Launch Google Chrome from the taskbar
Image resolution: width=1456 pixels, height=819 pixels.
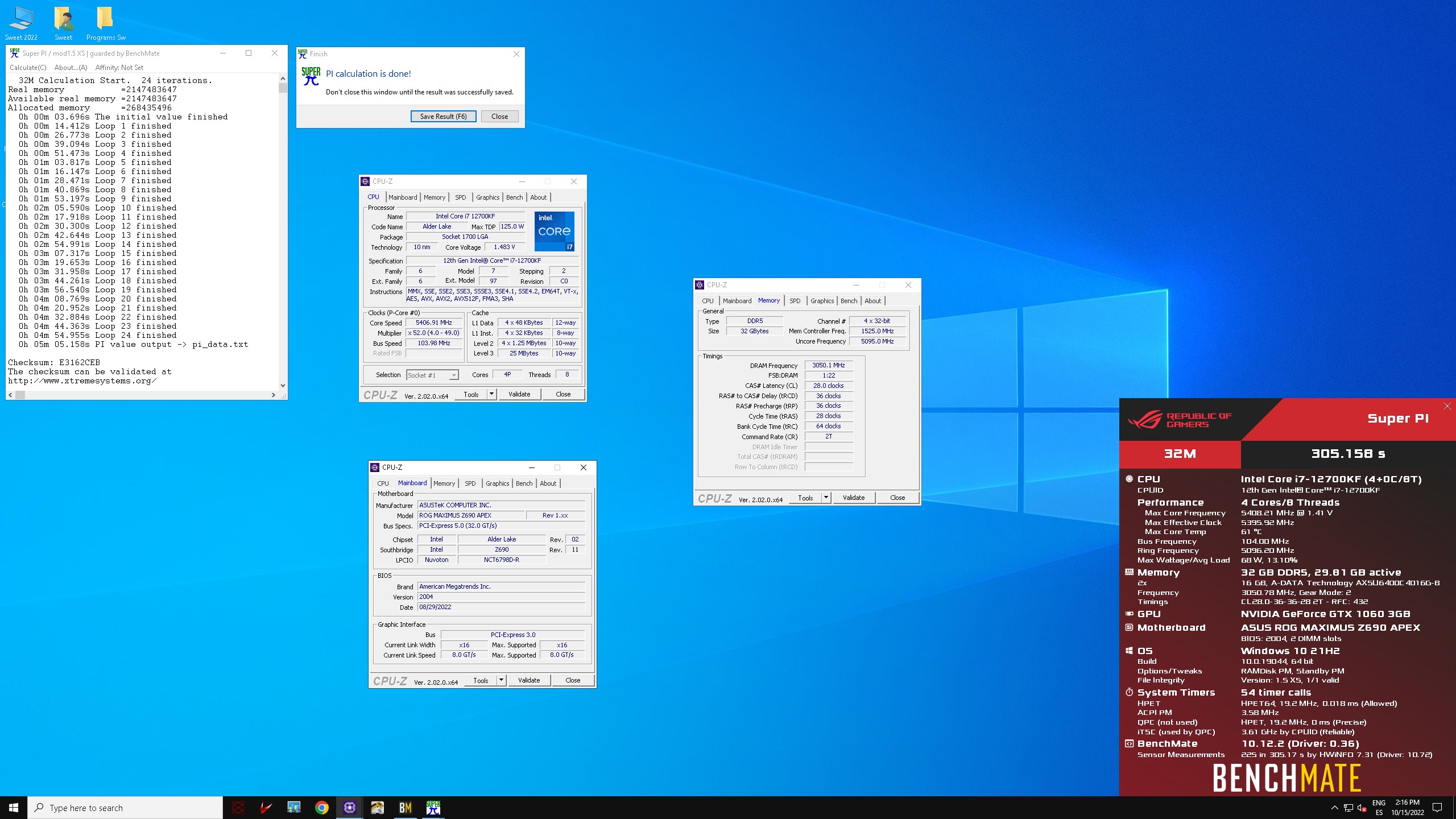click(322, 808)
